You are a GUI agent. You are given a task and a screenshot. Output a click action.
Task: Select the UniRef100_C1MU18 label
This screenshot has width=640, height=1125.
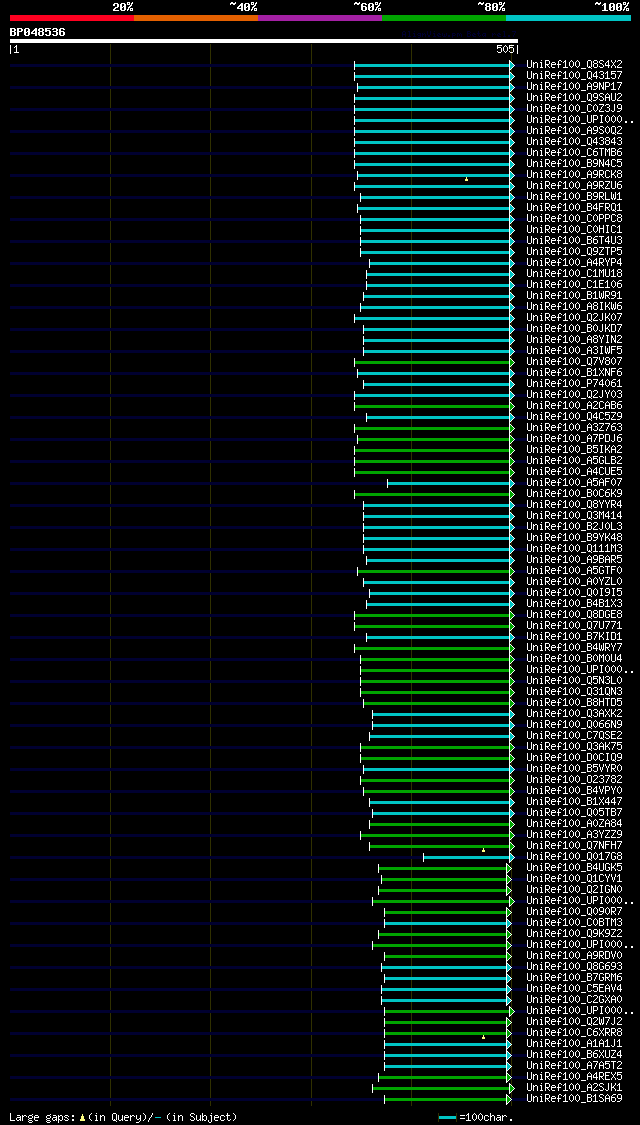point(574,273)
